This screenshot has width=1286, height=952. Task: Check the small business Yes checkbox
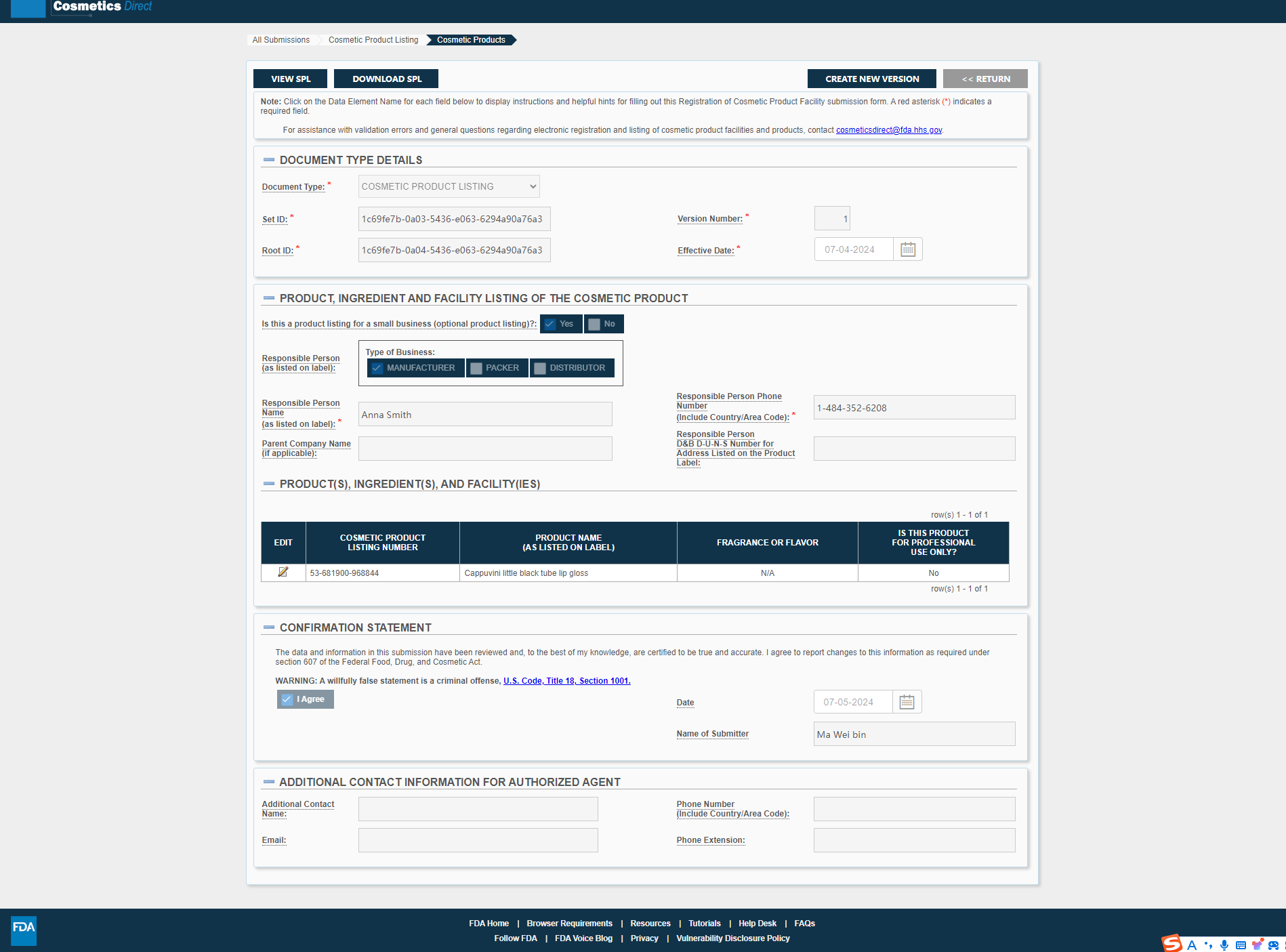(550, 325)
